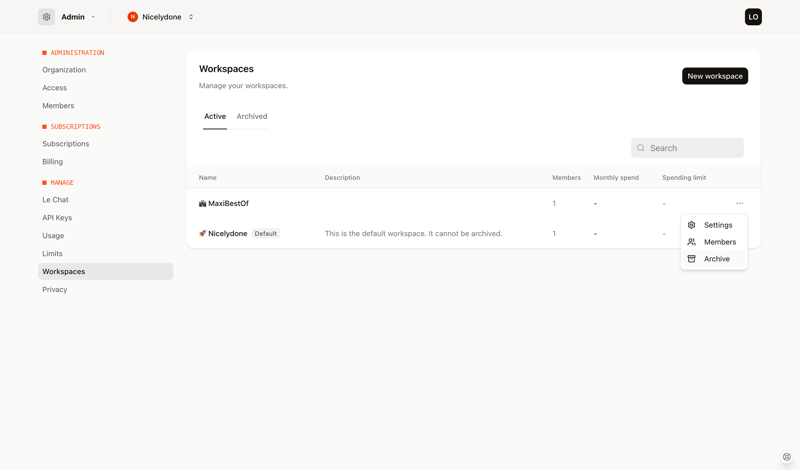
Task: Open Billing in the sidebar
Action: click(53, 162)
